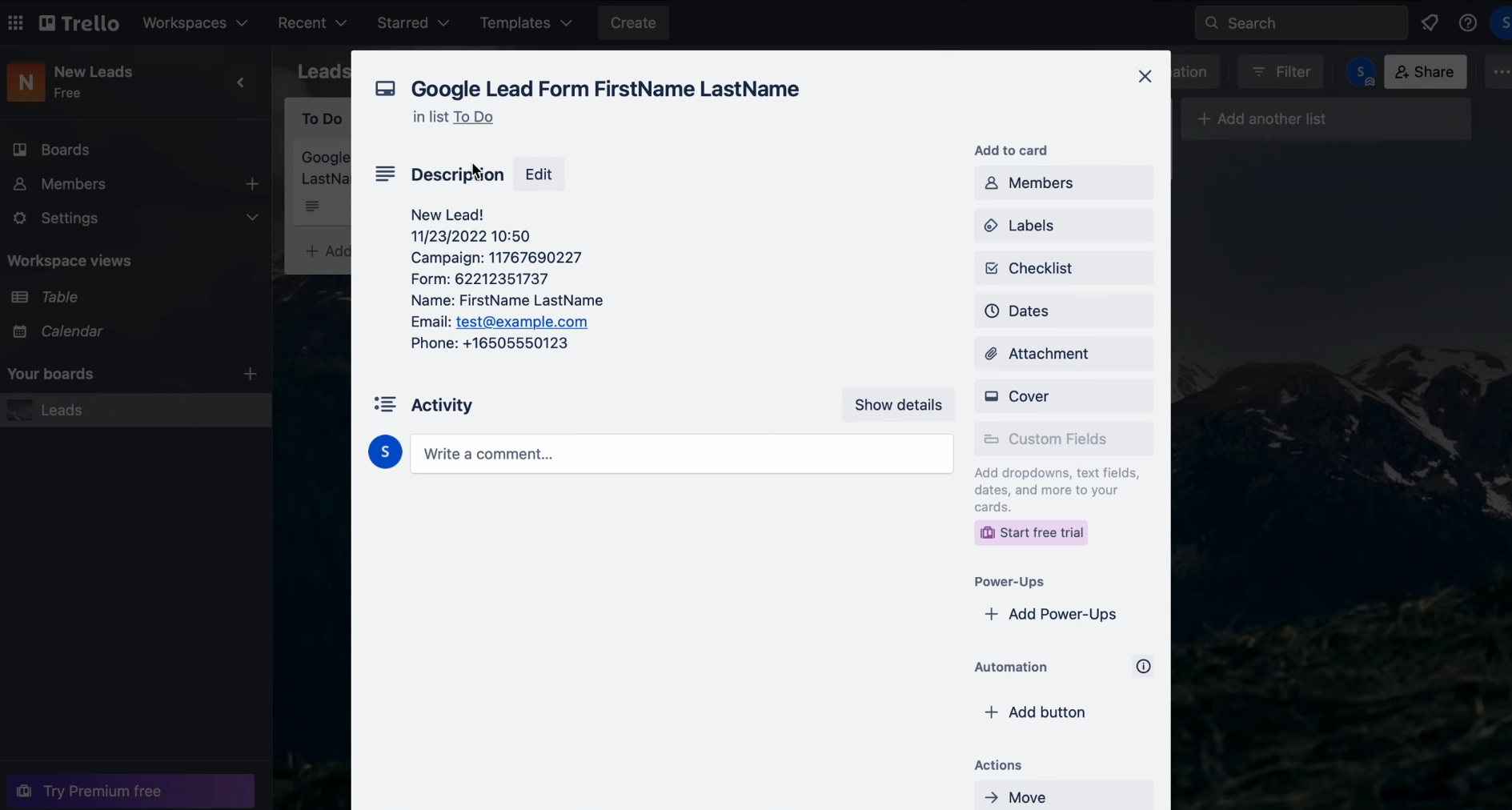
Task: Click the board member avatar S near Share
Action: [1361, 72]
